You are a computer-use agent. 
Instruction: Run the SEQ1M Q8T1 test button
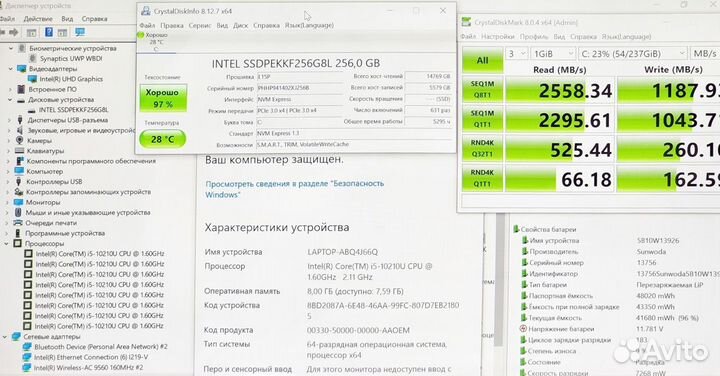point(482,90)
